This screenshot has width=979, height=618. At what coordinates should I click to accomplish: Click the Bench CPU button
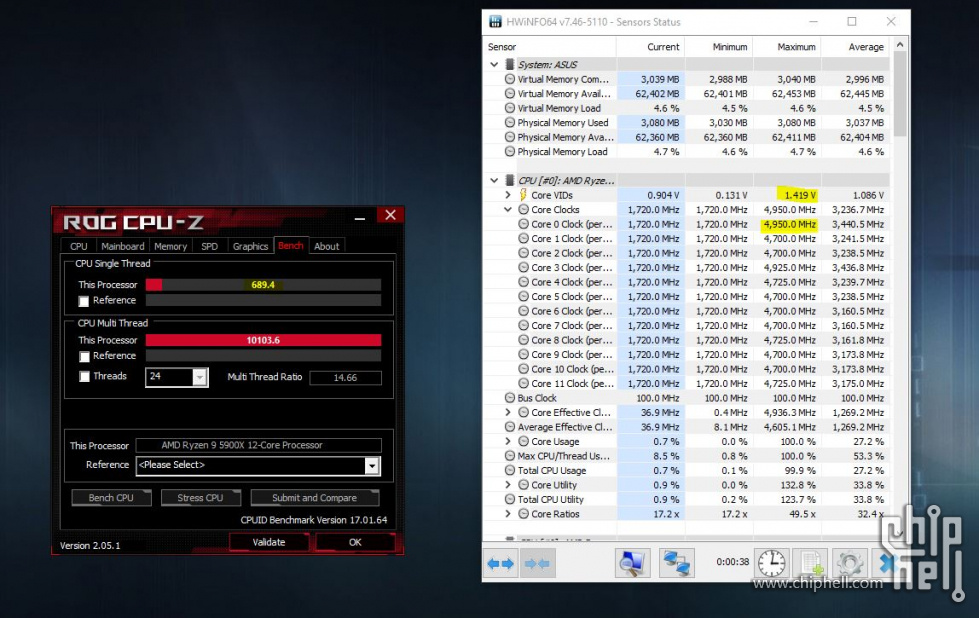(x=111, y=498)
